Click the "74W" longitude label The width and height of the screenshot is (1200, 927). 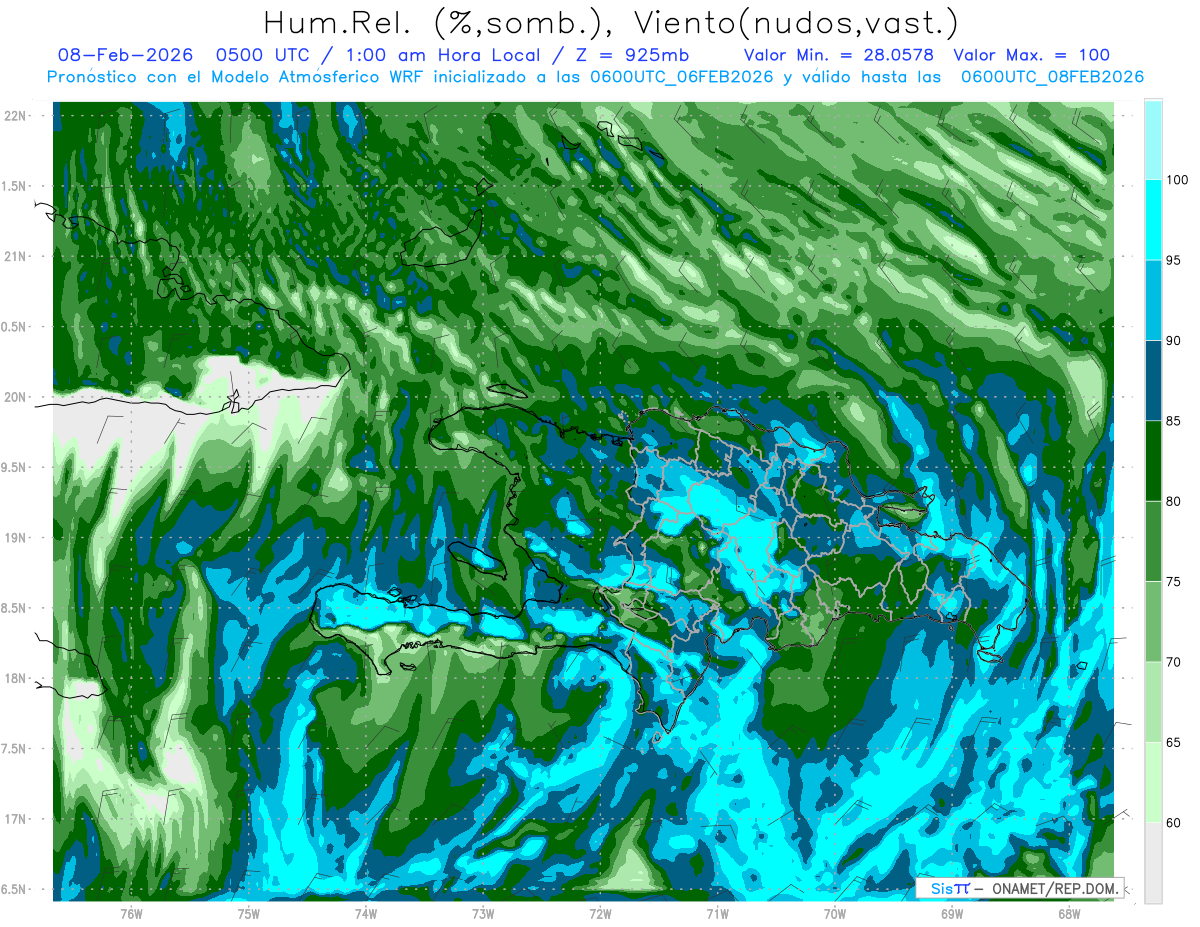[366, 913]
